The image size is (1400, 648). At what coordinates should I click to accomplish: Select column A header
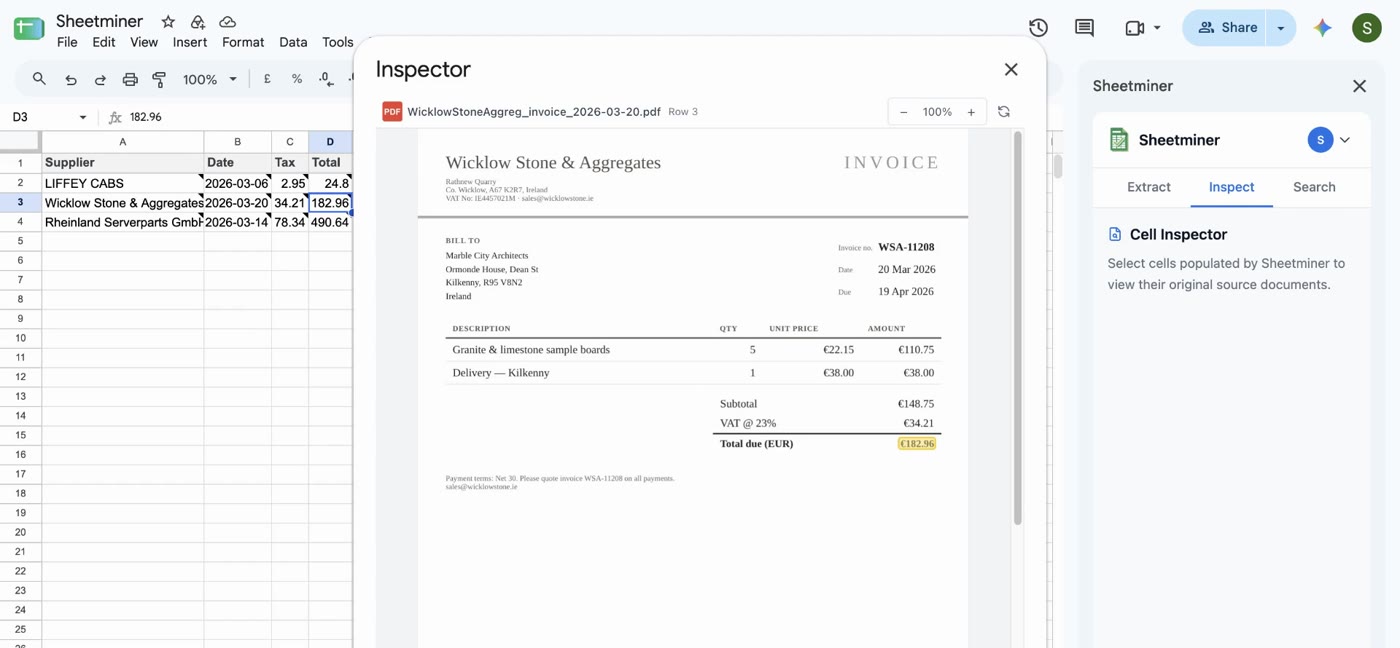tap(123, 142)
